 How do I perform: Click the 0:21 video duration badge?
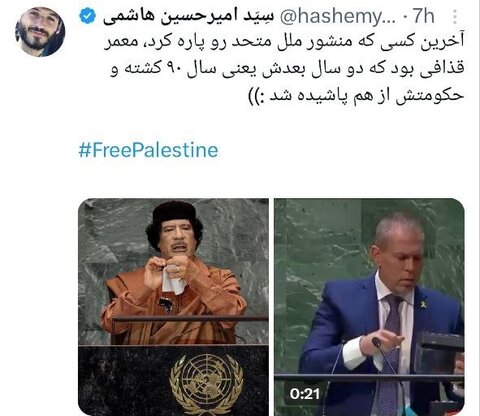click(x=304, y=394)
